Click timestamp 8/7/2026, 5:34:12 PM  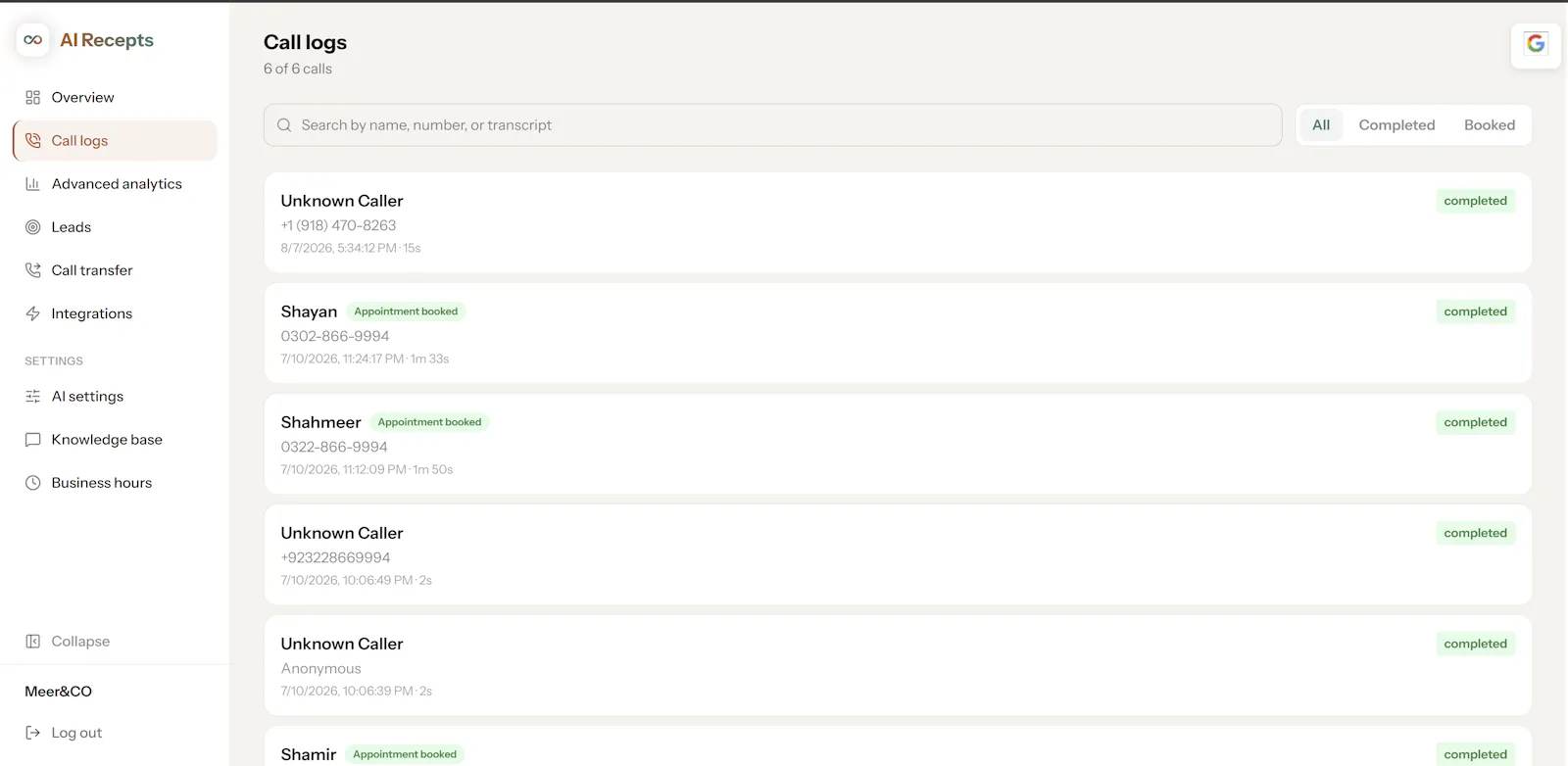(338, 248)
